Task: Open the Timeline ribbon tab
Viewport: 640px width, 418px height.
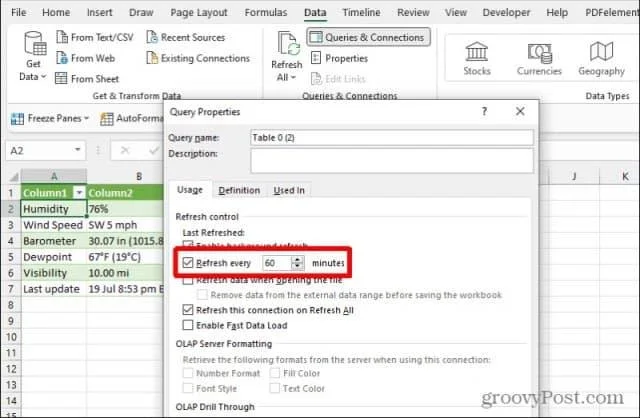Action: point(361,13)
